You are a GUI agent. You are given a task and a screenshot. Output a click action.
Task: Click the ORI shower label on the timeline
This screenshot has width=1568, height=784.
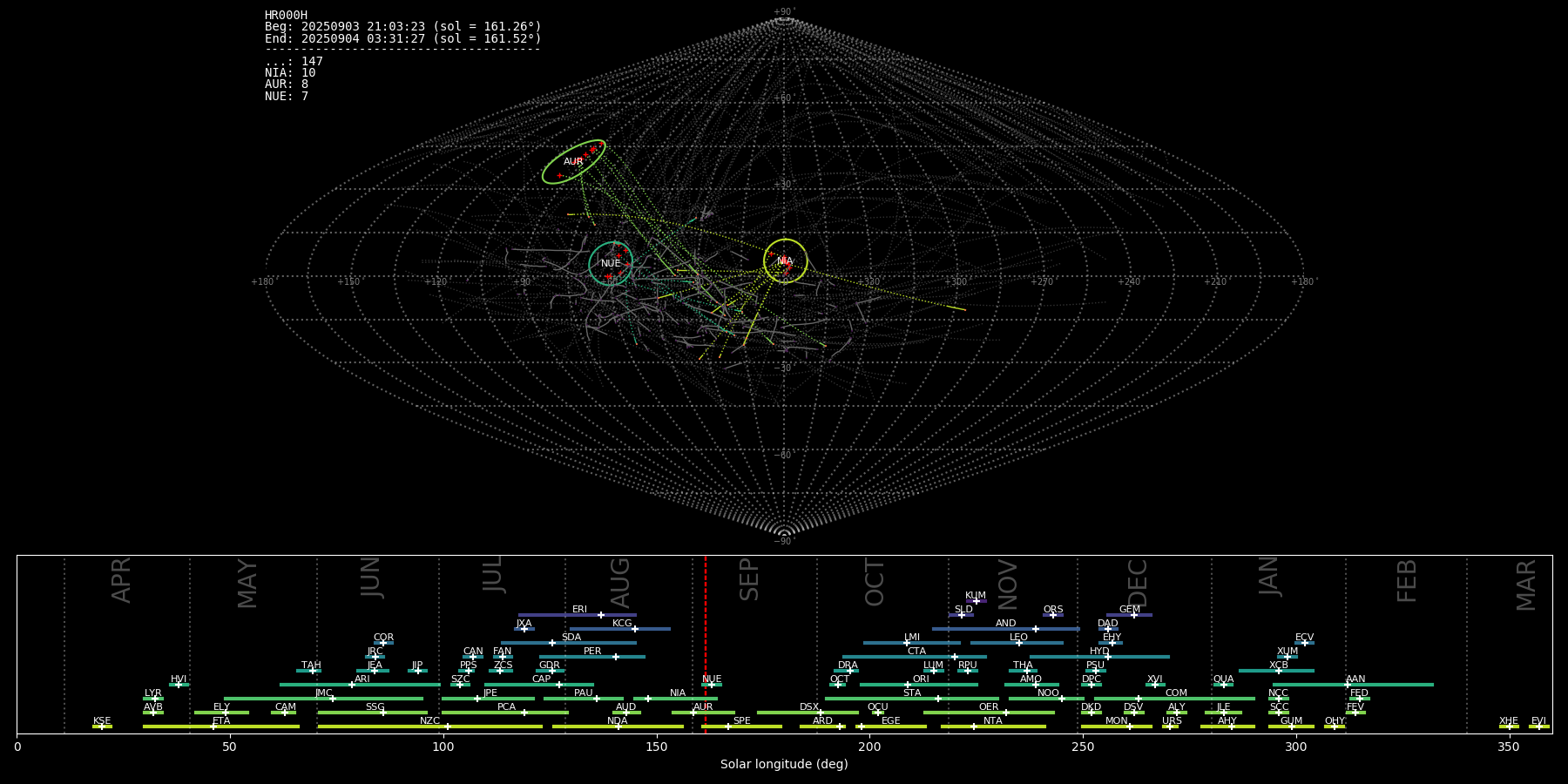point(921,679)
